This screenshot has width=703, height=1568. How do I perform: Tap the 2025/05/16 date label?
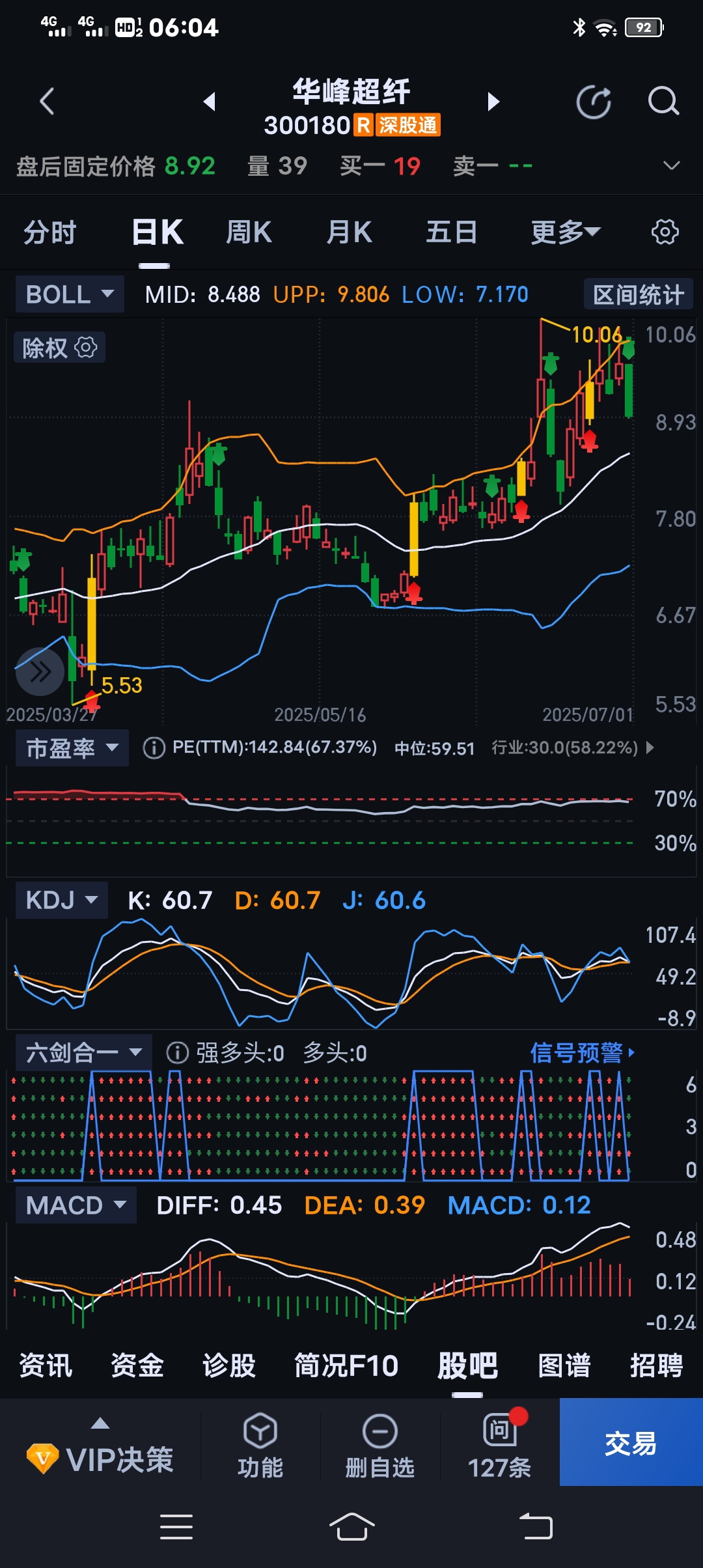[320, 715]
